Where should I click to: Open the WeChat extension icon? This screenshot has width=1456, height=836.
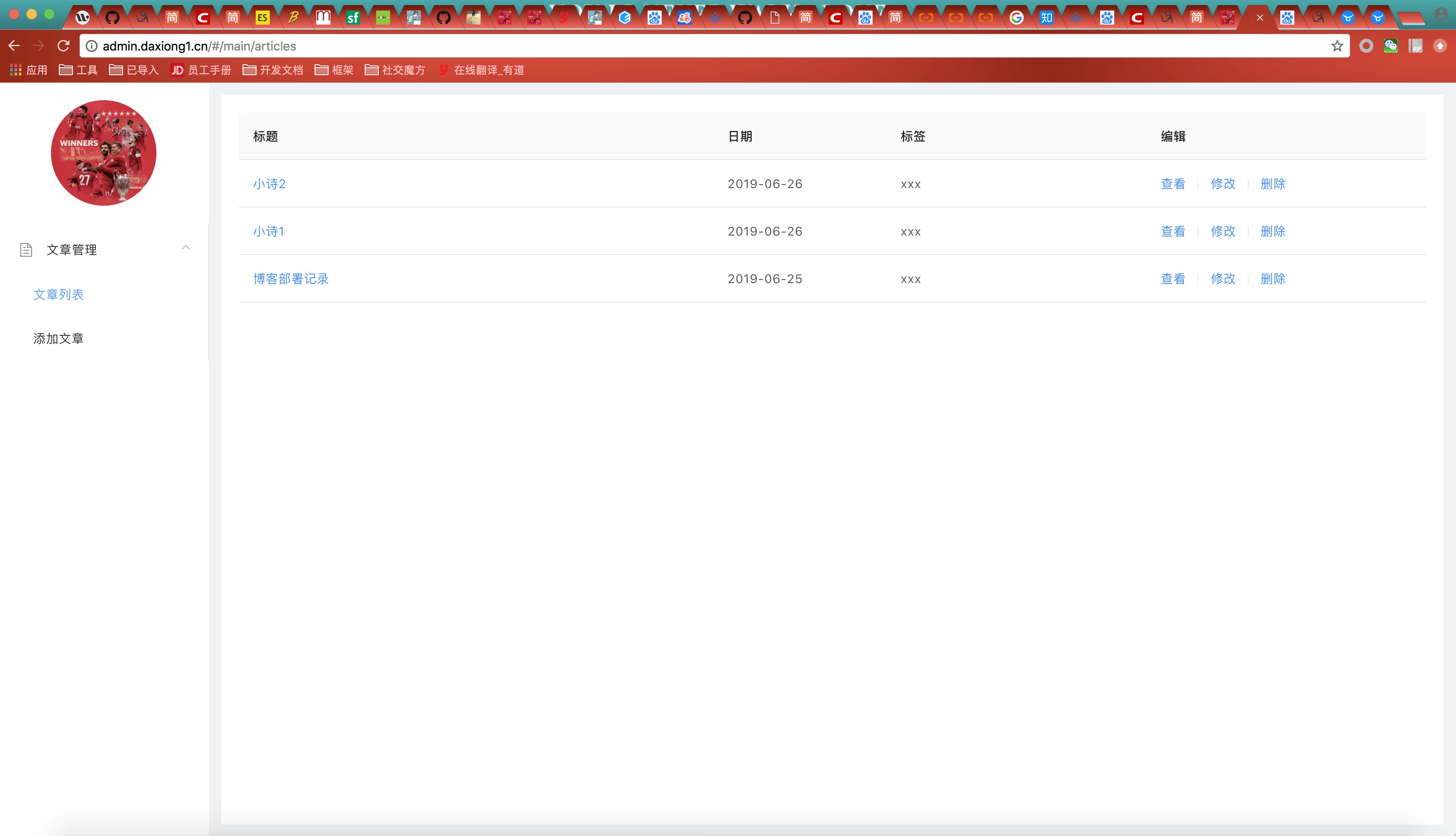[x=1391, y=46]
